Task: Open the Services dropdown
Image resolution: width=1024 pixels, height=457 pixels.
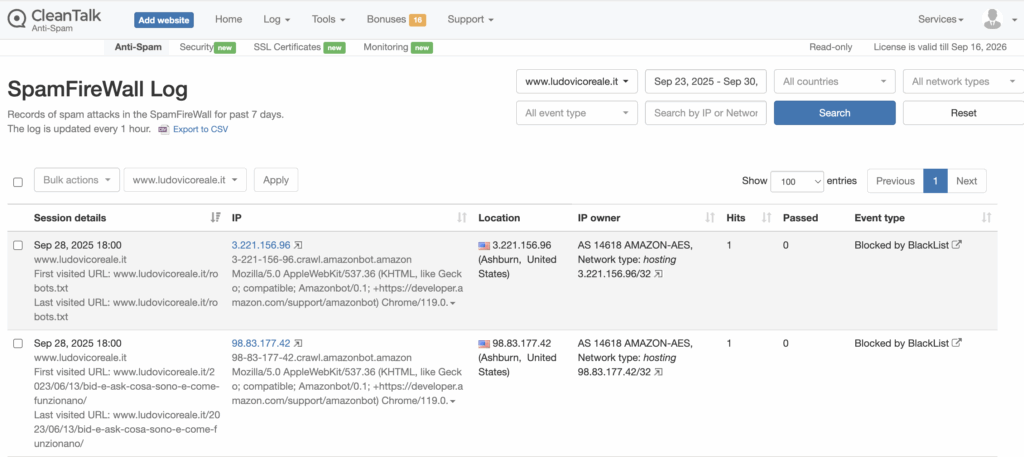Action: 940,20
